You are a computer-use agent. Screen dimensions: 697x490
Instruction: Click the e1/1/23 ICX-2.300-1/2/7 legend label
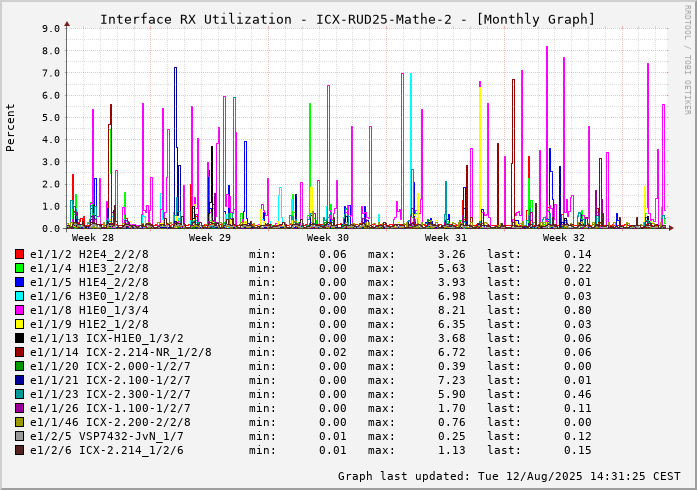110,394
